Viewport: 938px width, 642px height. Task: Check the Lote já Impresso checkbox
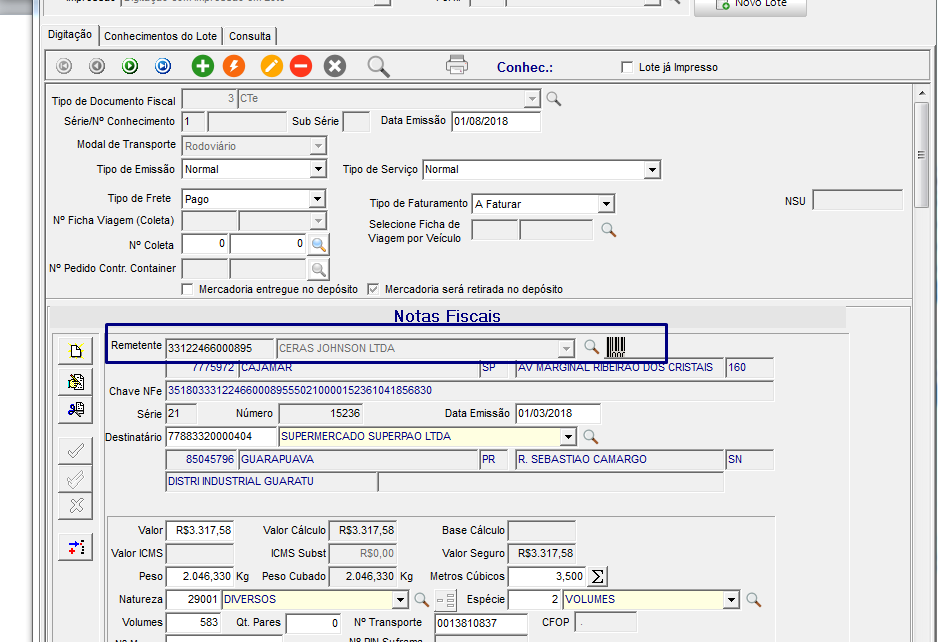point(627,68)
